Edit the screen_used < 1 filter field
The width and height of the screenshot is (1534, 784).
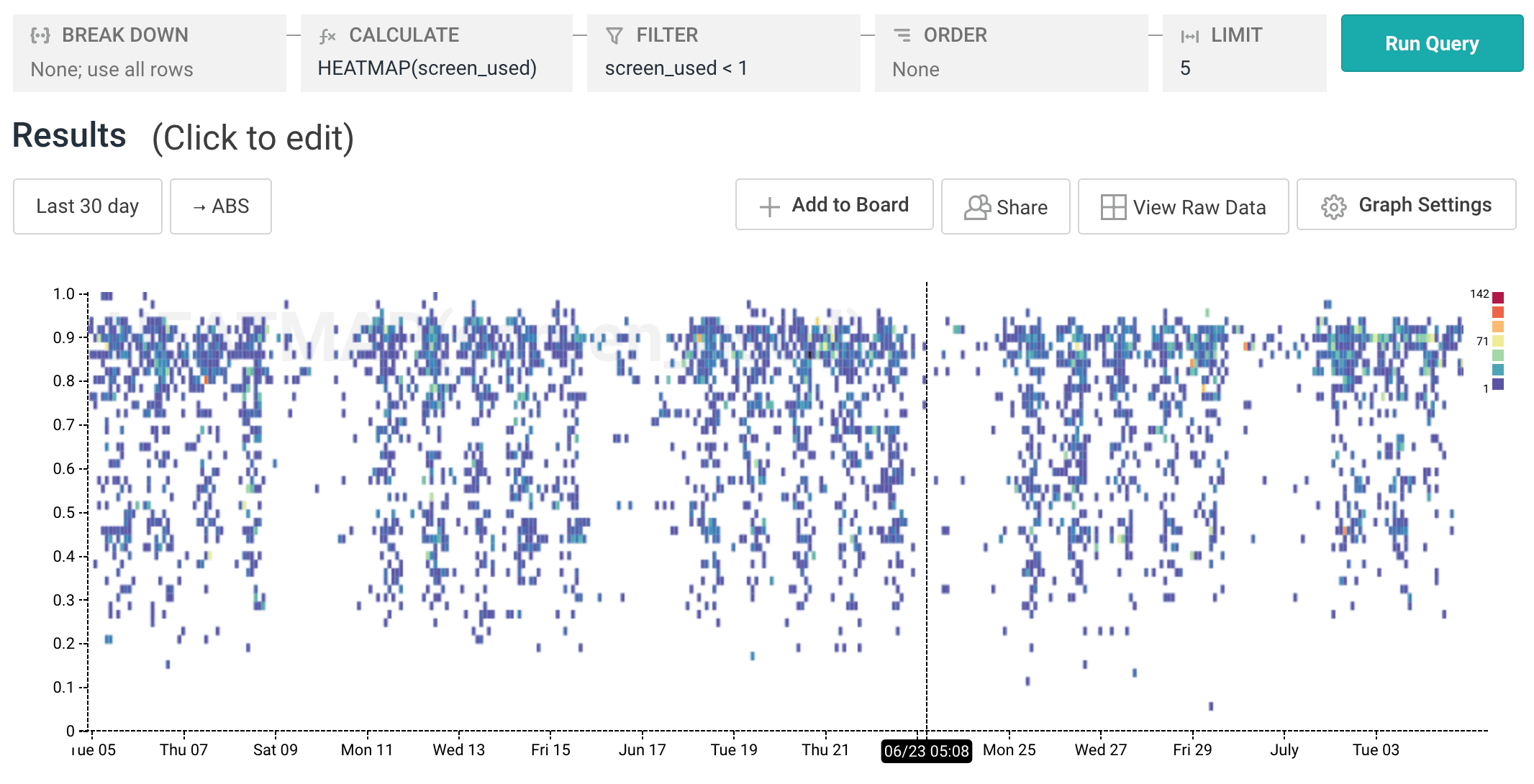coord(676,68)
